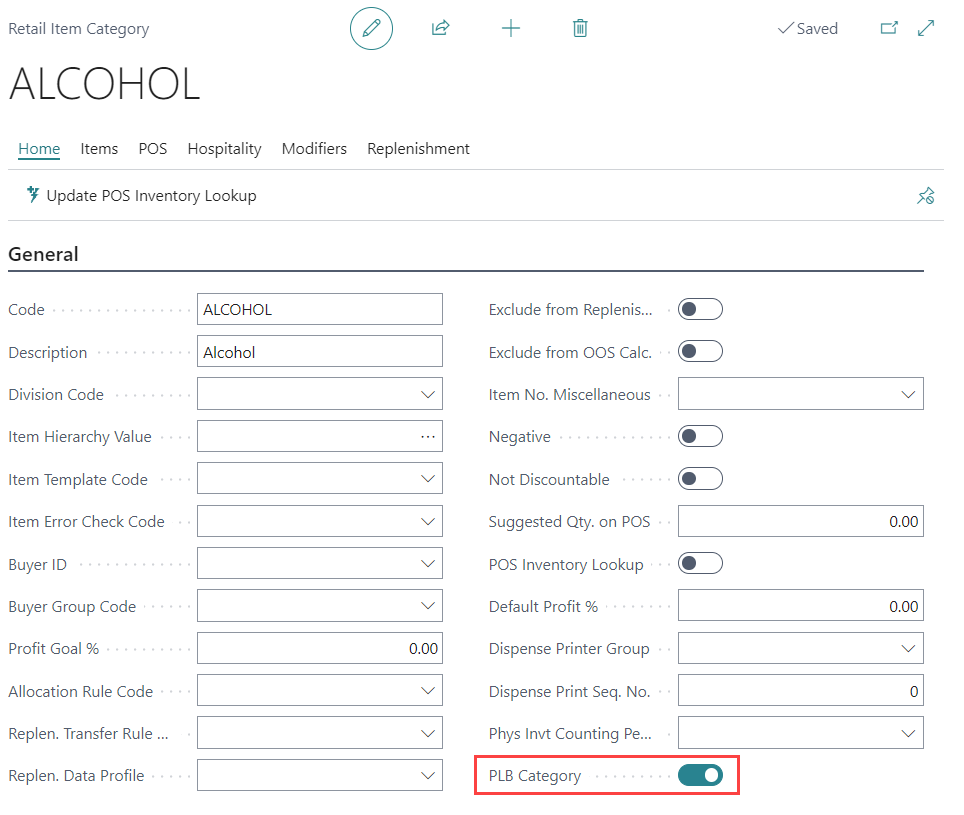Screen dimensions: 964x815
Task: Toggle the Negative switch on
Action: coord(700,437)
